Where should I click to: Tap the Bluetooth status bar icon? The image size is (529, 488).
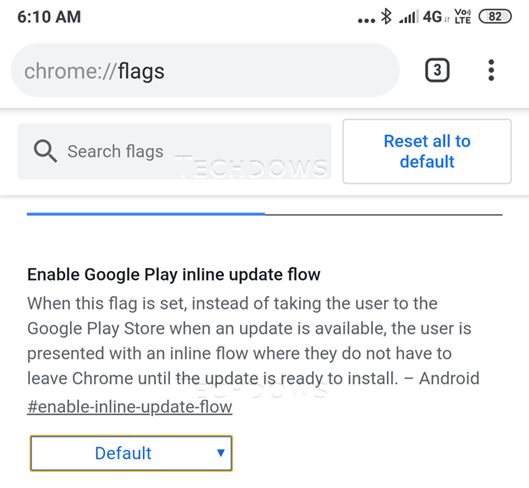coord(386,16)
